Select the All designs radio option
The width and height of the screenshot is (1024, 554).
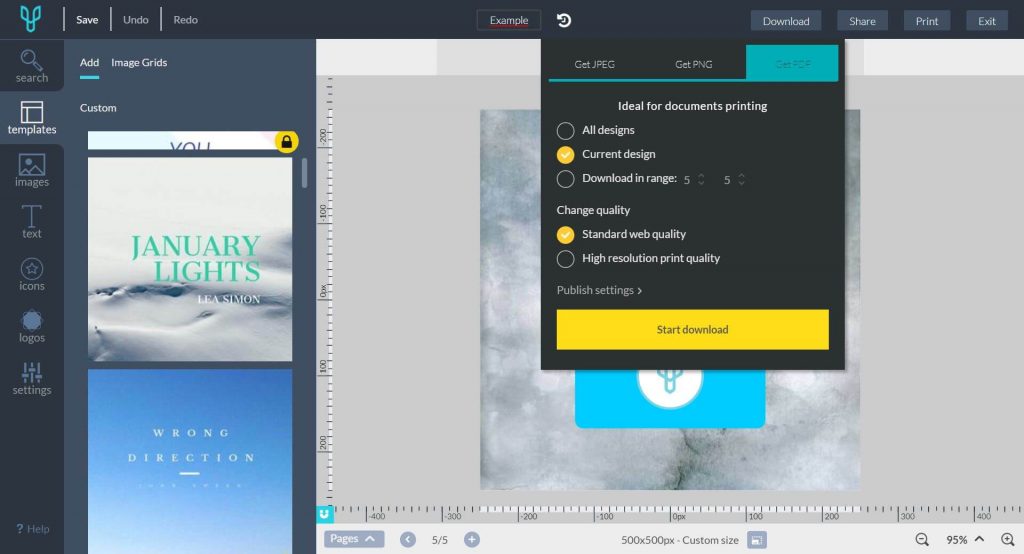click(565, 130)
